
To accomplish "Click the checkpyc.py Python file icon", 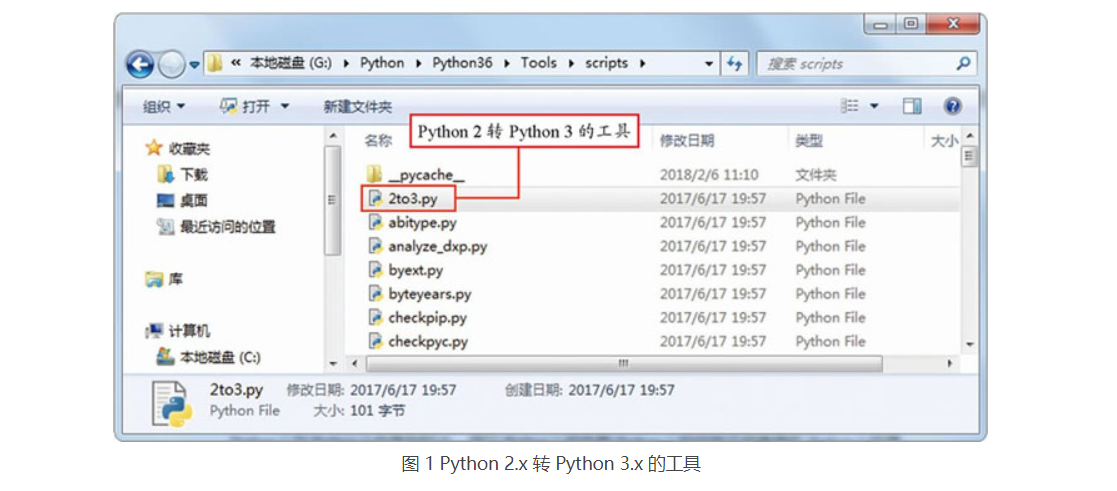I will [x=375, y=341].
